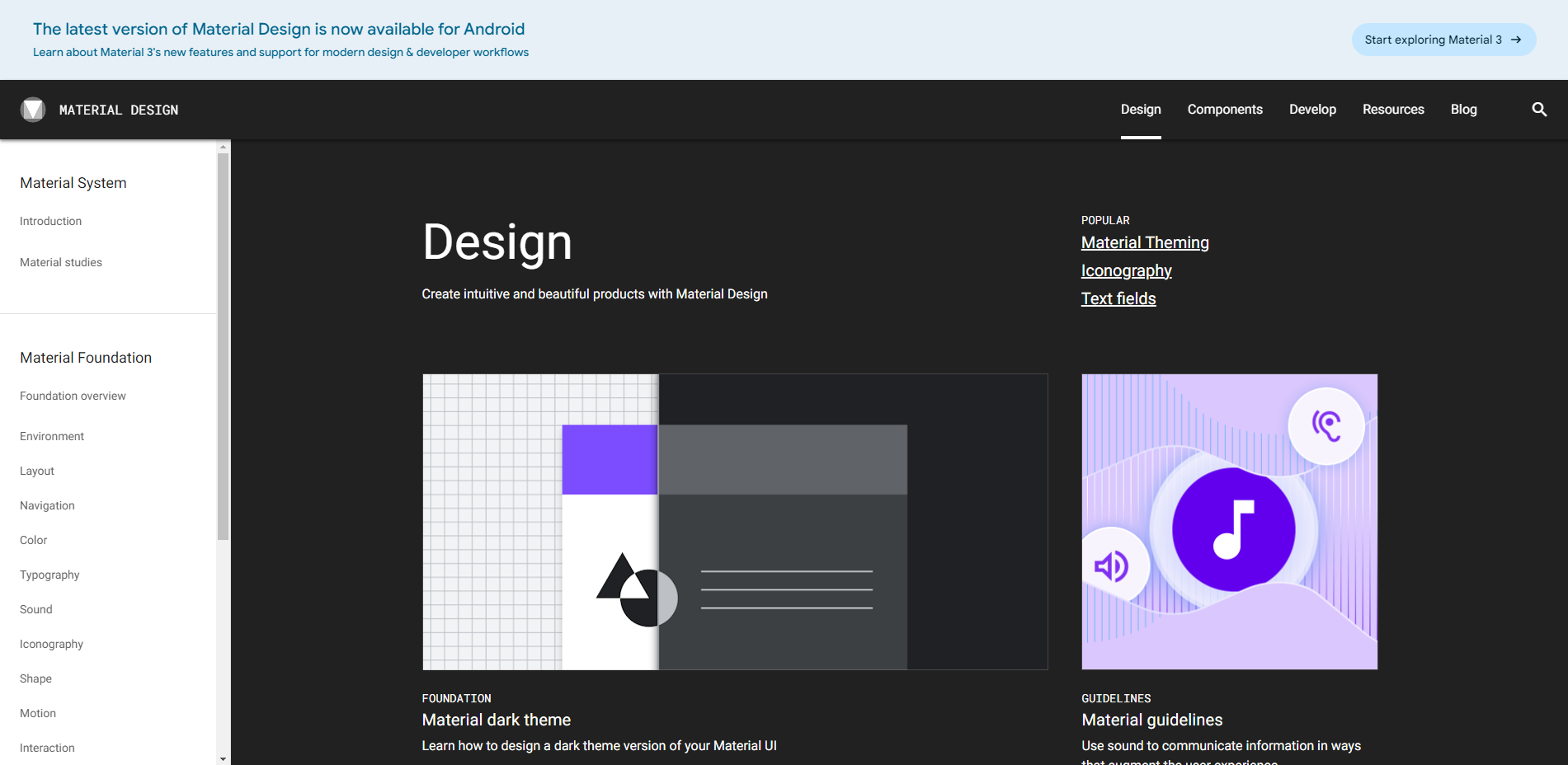Viewport: 1568px width, 765px height.
Task: Open the search magnifier icon
Action: point(1539,110)
